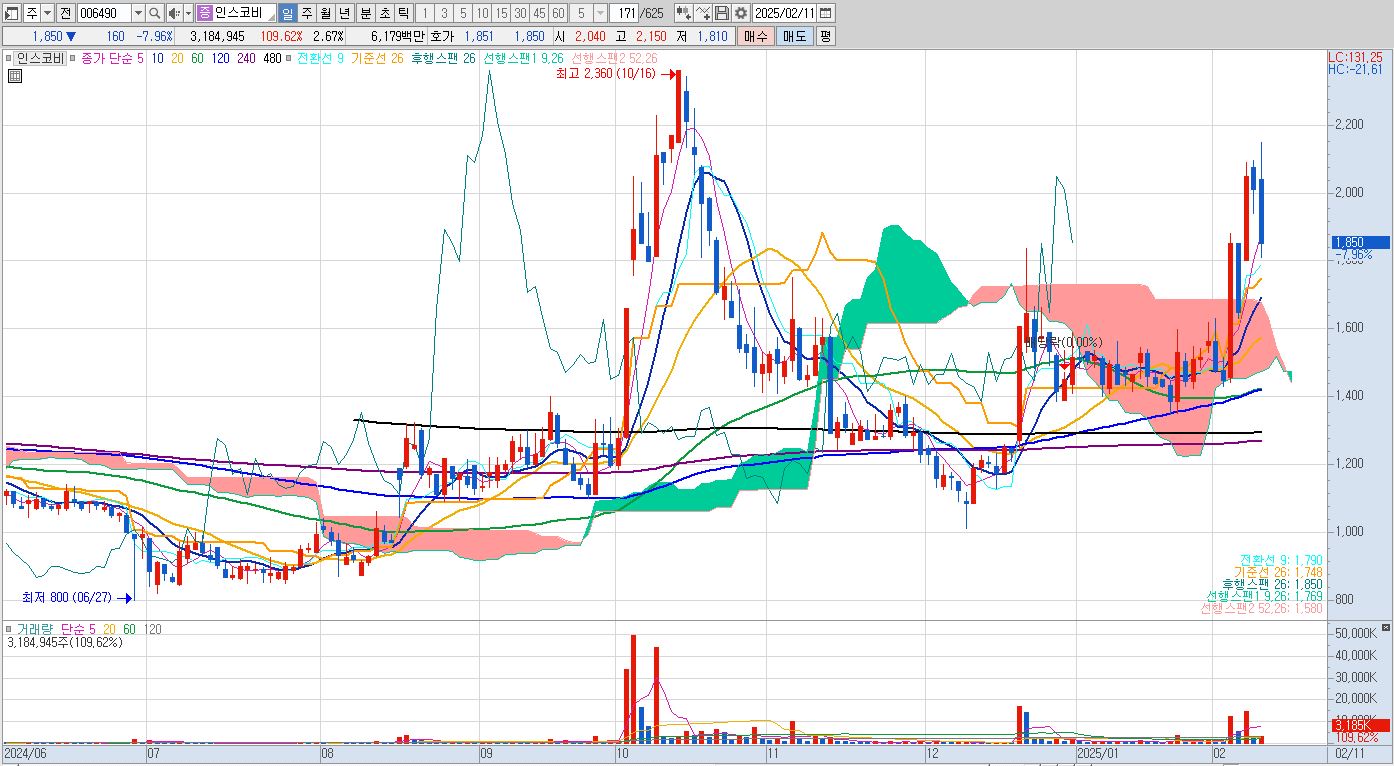
Task: Switch to 분 minute chart
Action: pos(365,13)
